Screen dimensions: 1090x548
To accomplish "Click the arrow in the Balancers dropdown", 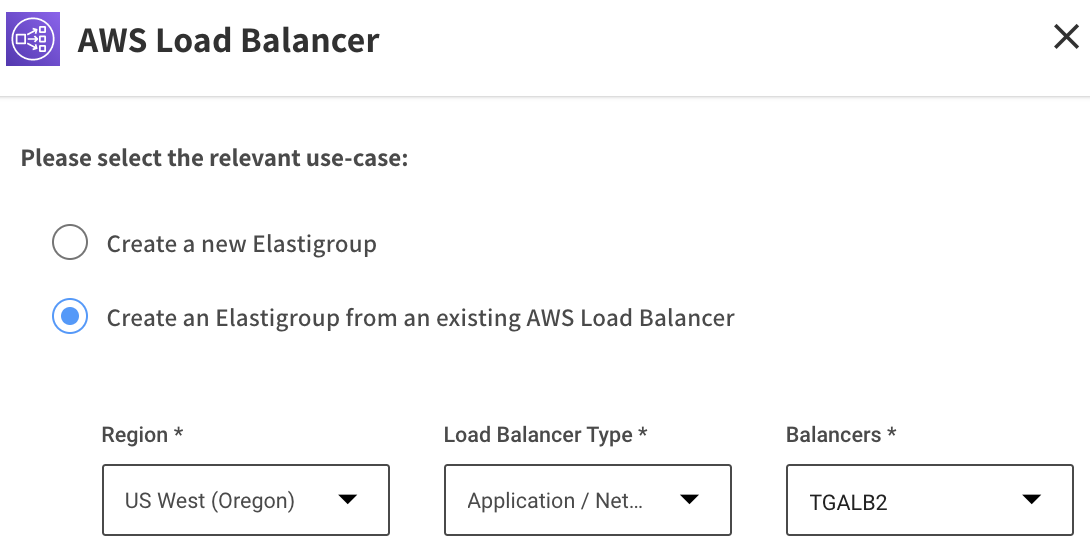I will 1031,499.
